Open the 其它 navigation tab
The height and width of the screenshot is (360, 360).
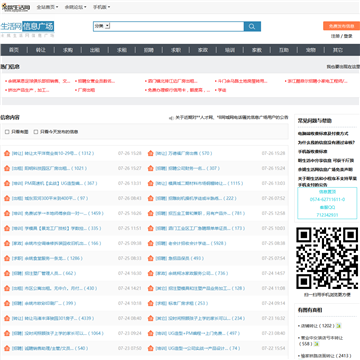tap(338, 50)
